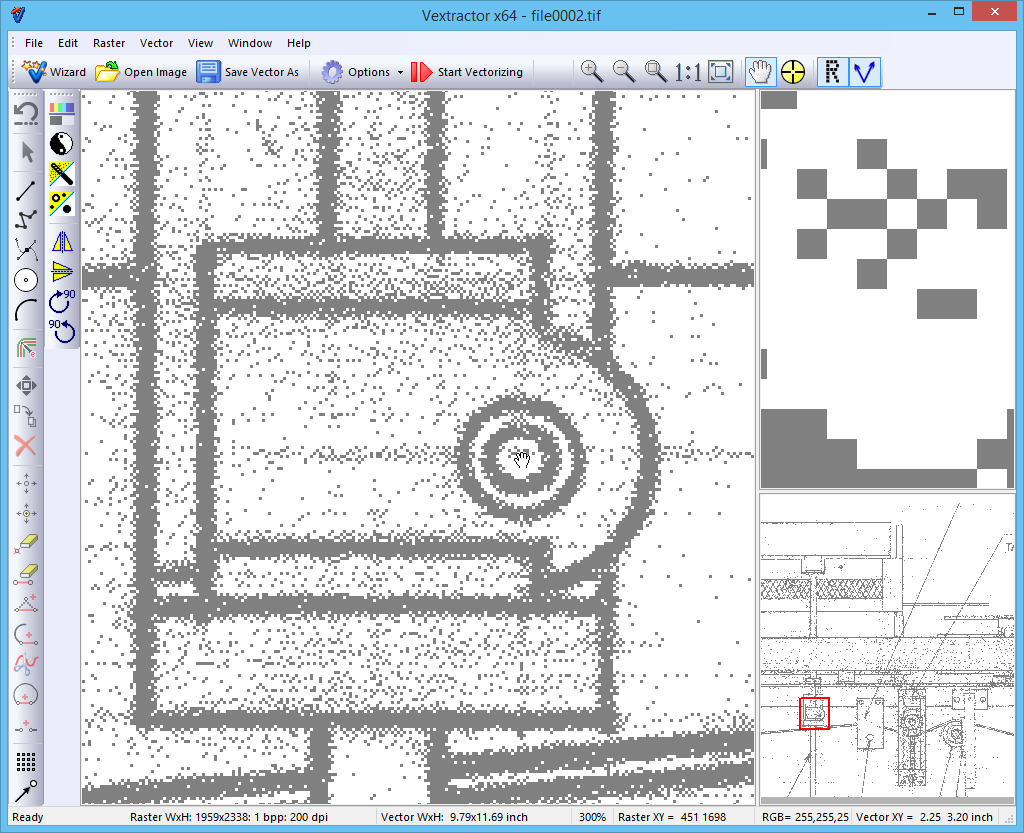1024x833 pixels.
Task: Select the polyline drawing tool
Action: tap(27, 220)
